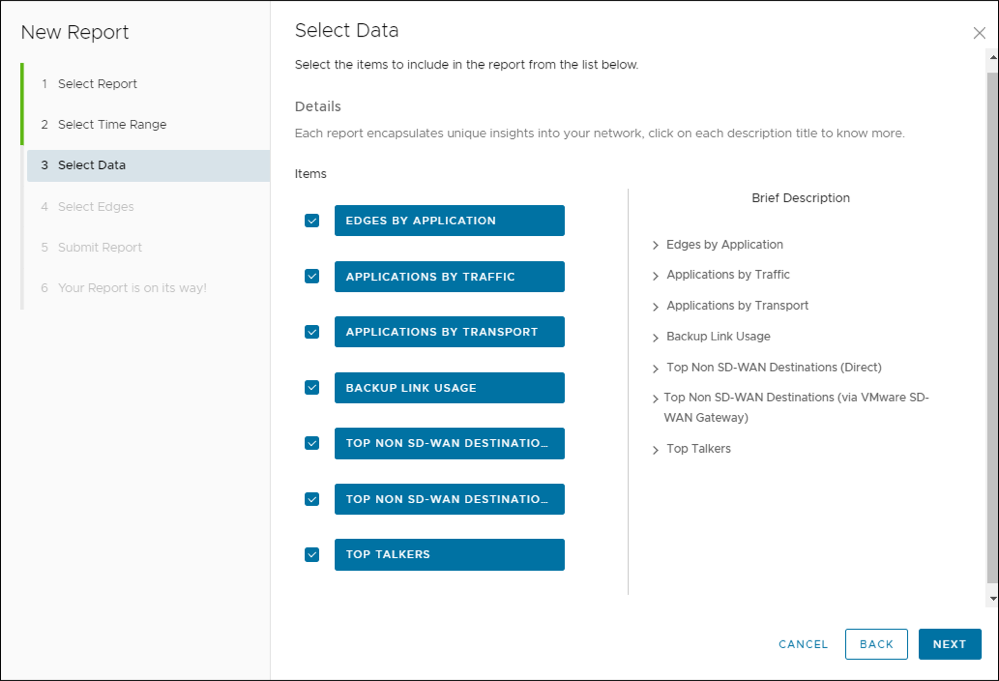
Task: Uncheck the Edges by Application checkbox
Action: pos(312,220)
